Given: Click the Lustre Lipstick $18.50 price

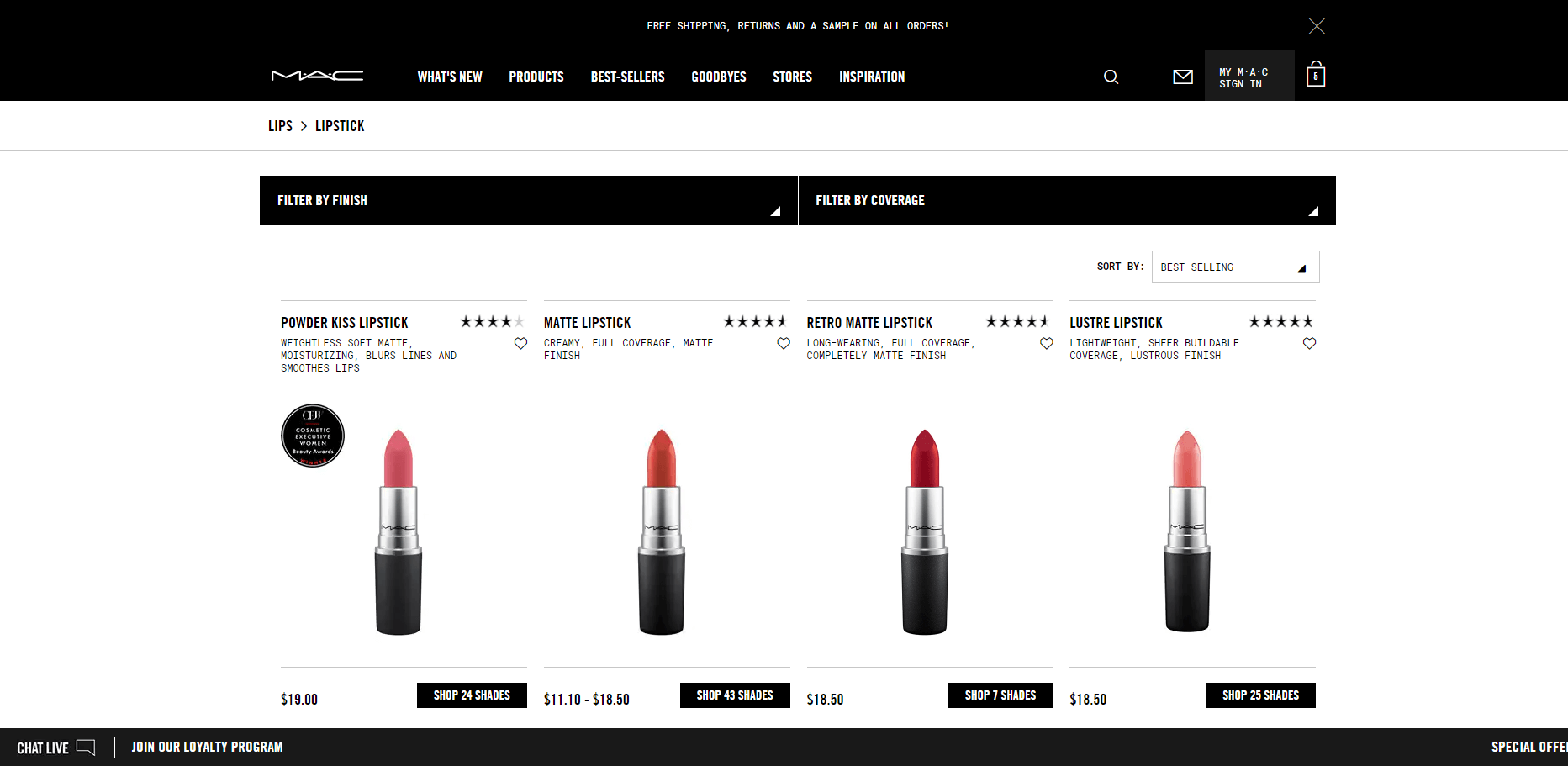Looking at the screenshot, I should click(x=1088, y=700).
